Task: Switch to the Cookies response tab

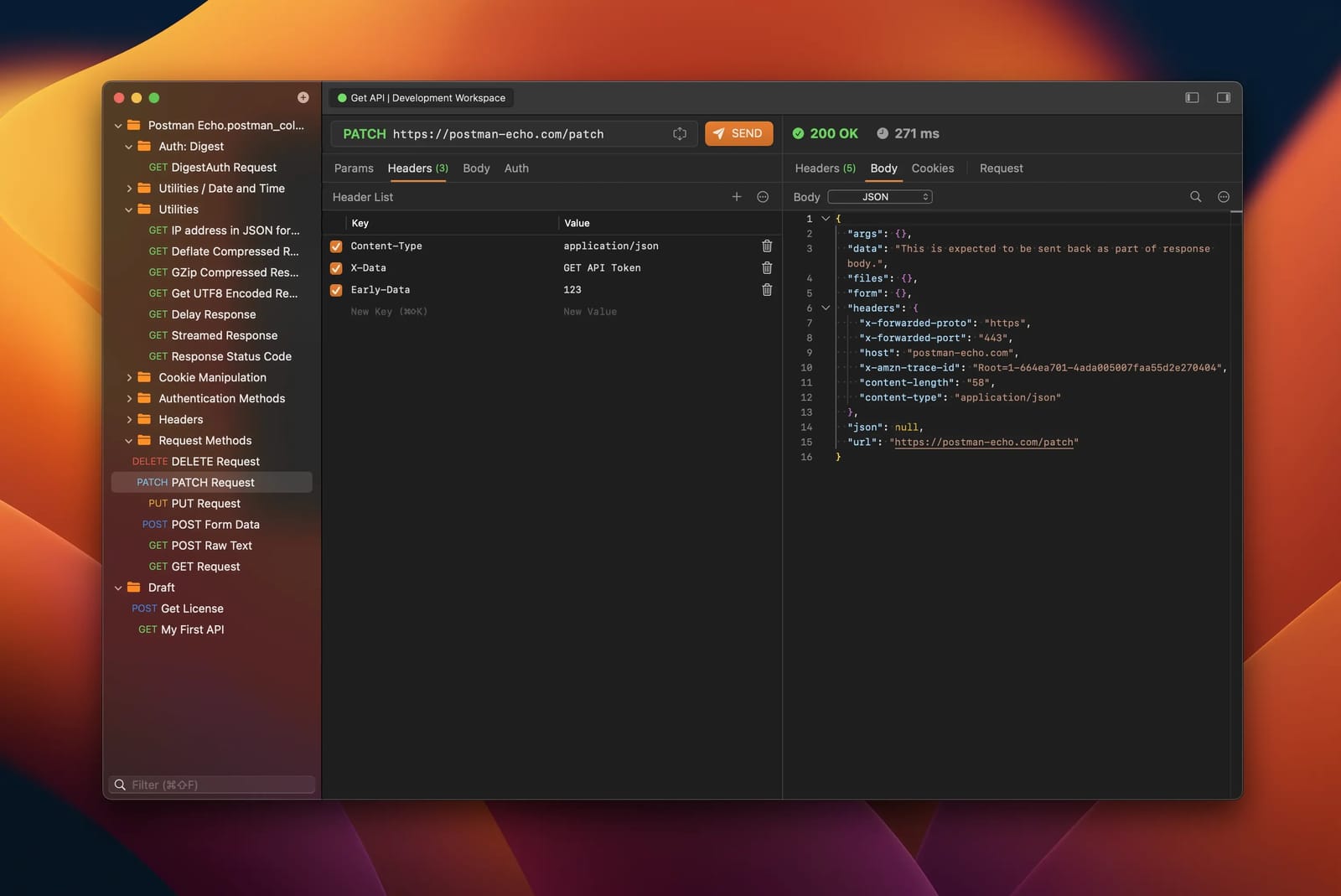Action: [932, 168]
